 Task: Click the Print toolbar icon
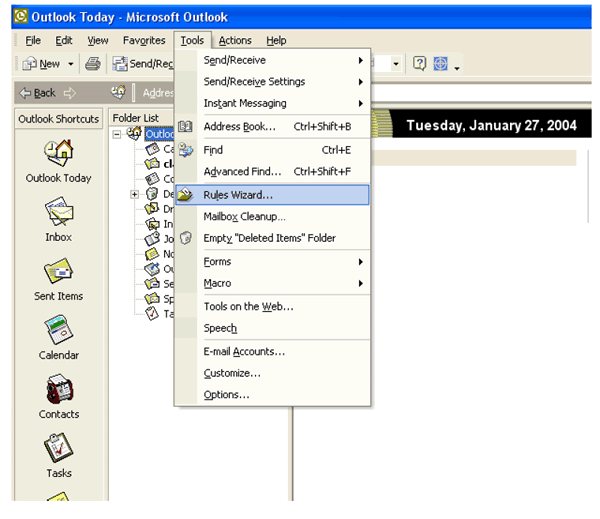(x=93, y=64)
